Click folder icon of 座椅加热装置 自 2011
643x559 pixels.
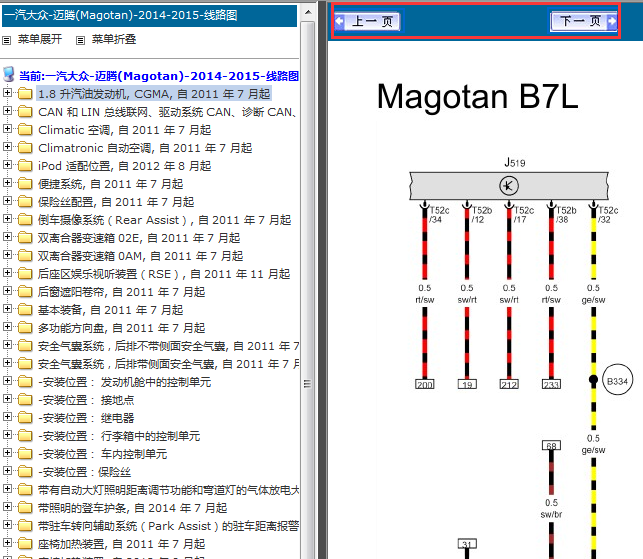(25, 544)
